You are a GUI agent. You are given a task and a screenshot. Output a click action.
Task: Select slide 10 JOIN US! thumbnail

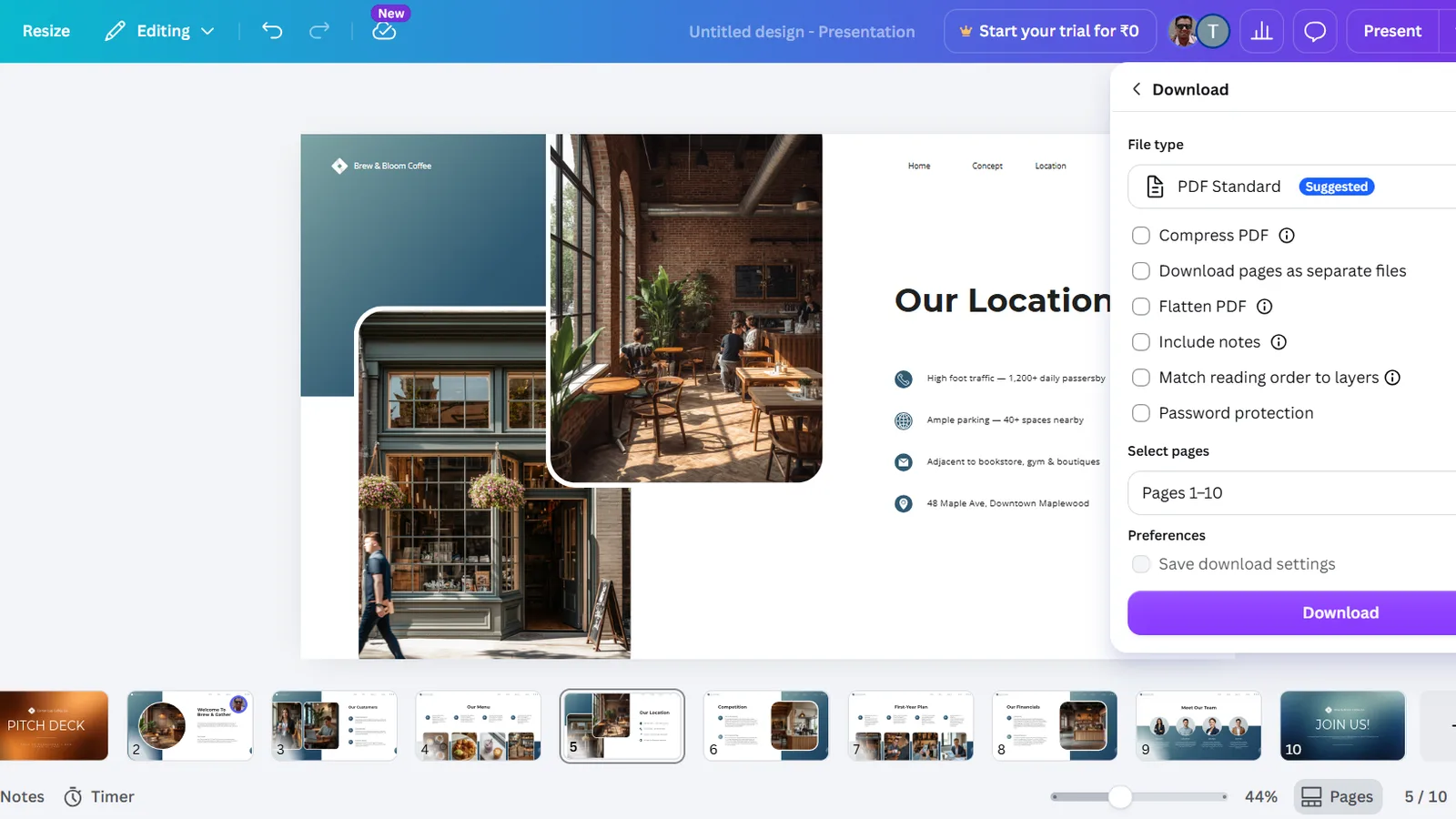1343,725
